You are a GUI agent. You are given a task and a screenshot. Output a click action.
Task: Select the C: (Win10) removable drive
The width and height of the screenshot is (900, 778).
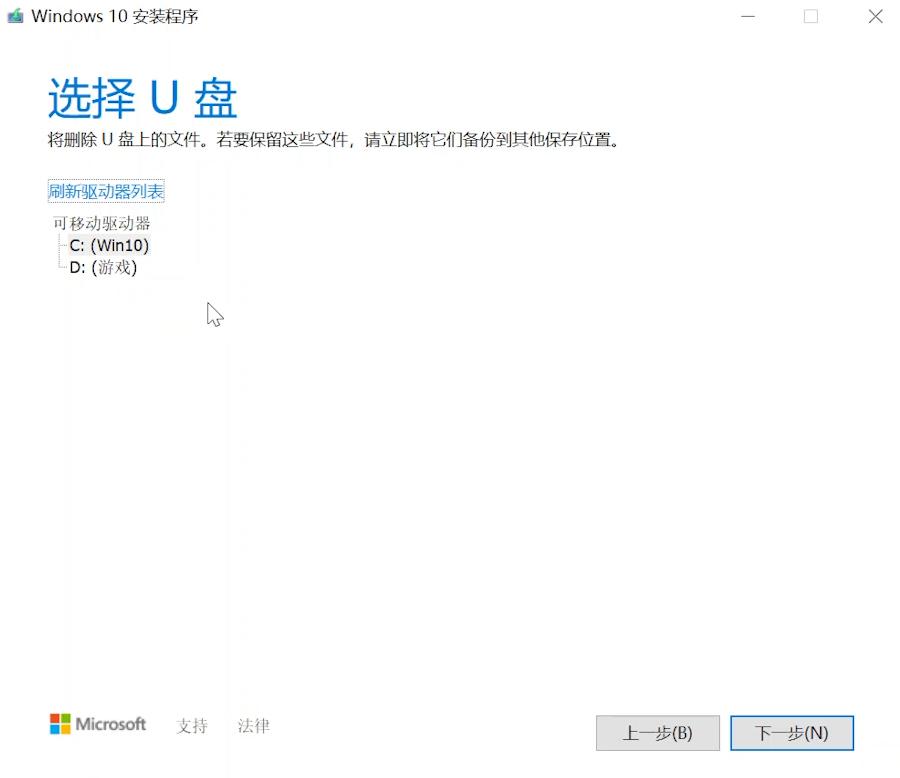coord(109,245)
